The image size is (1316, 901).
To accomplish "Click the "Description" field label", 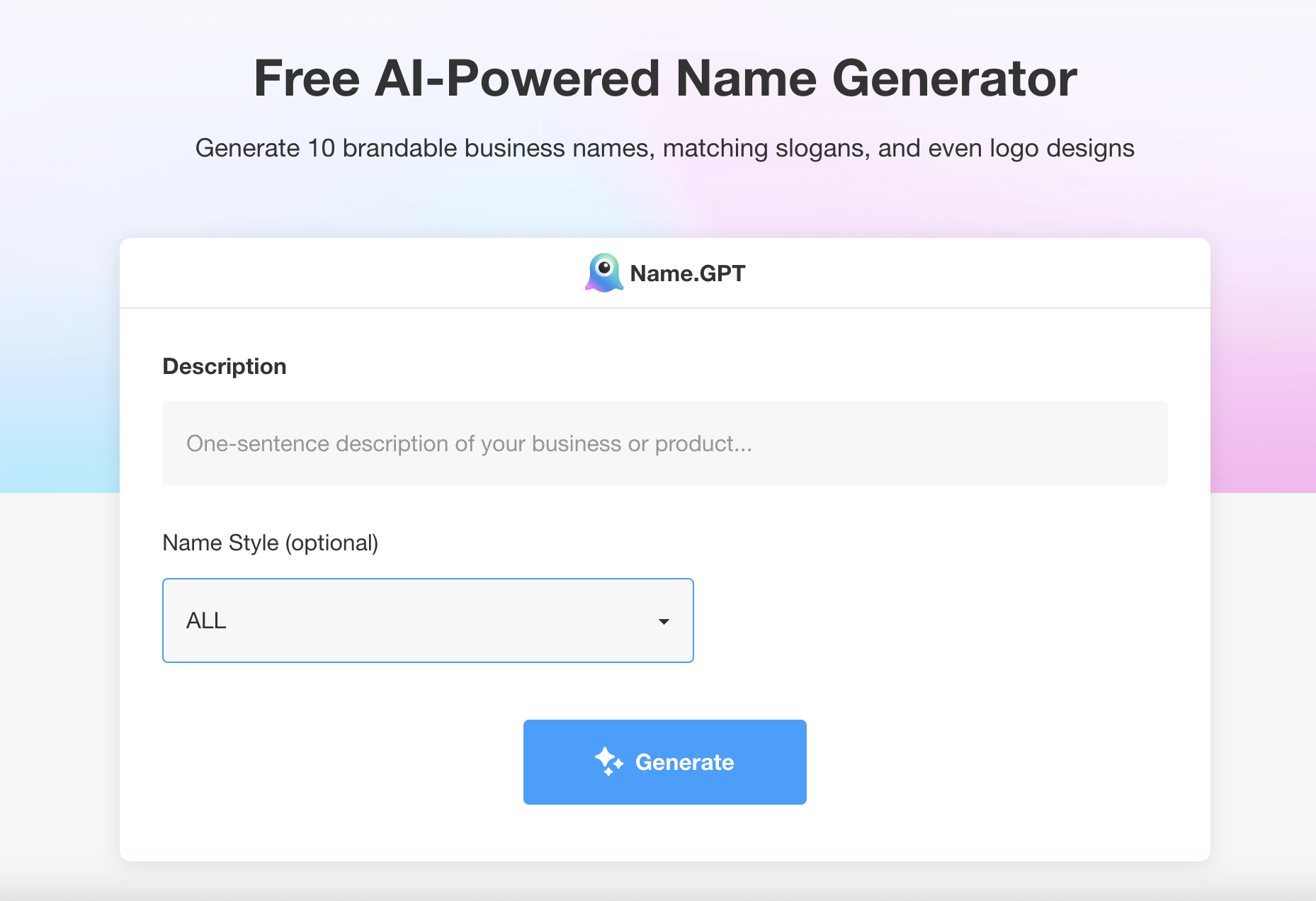I will pos(225,366).
